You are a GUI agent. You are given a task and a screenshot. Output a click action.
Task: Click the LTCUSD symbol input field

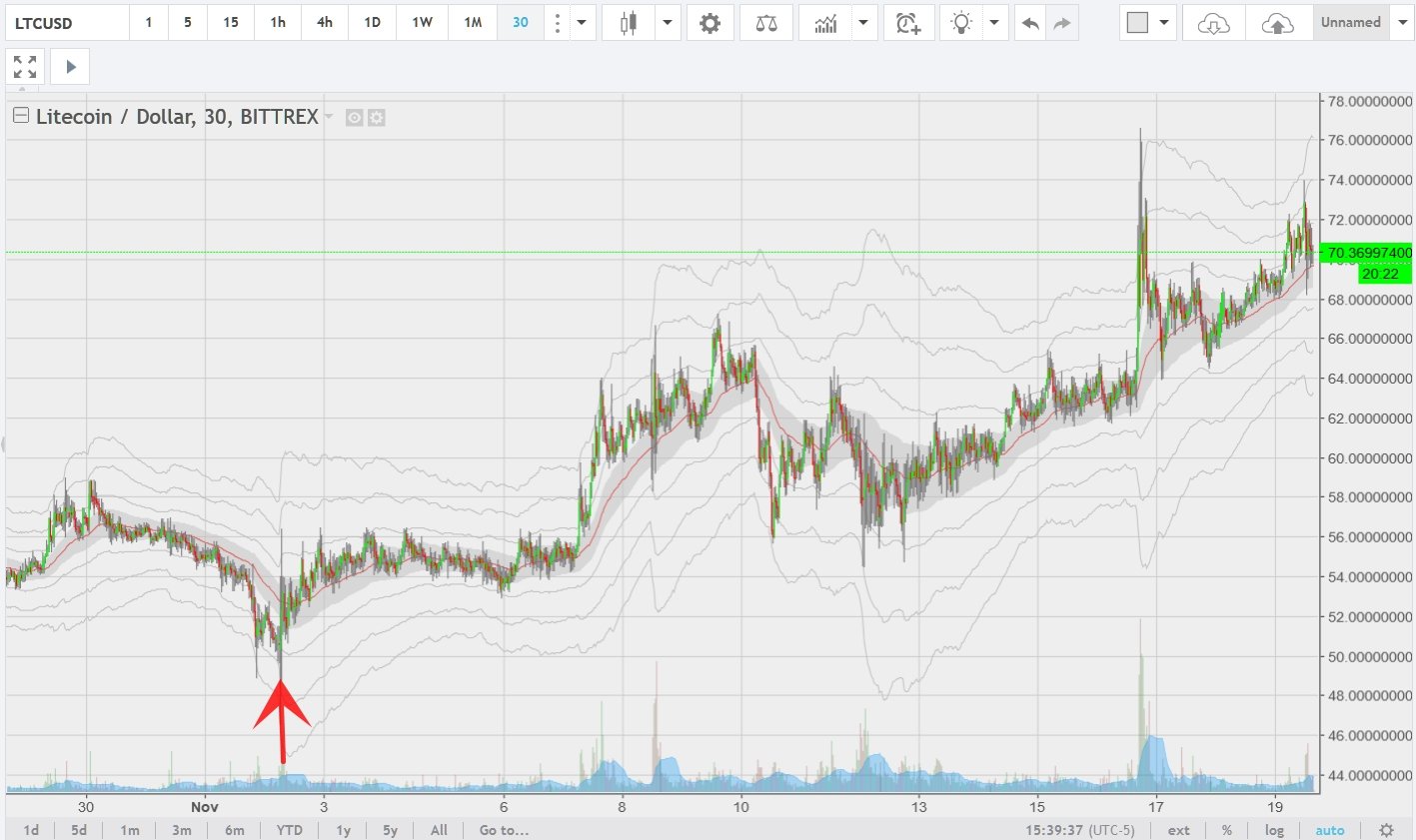tap(67, 22)
